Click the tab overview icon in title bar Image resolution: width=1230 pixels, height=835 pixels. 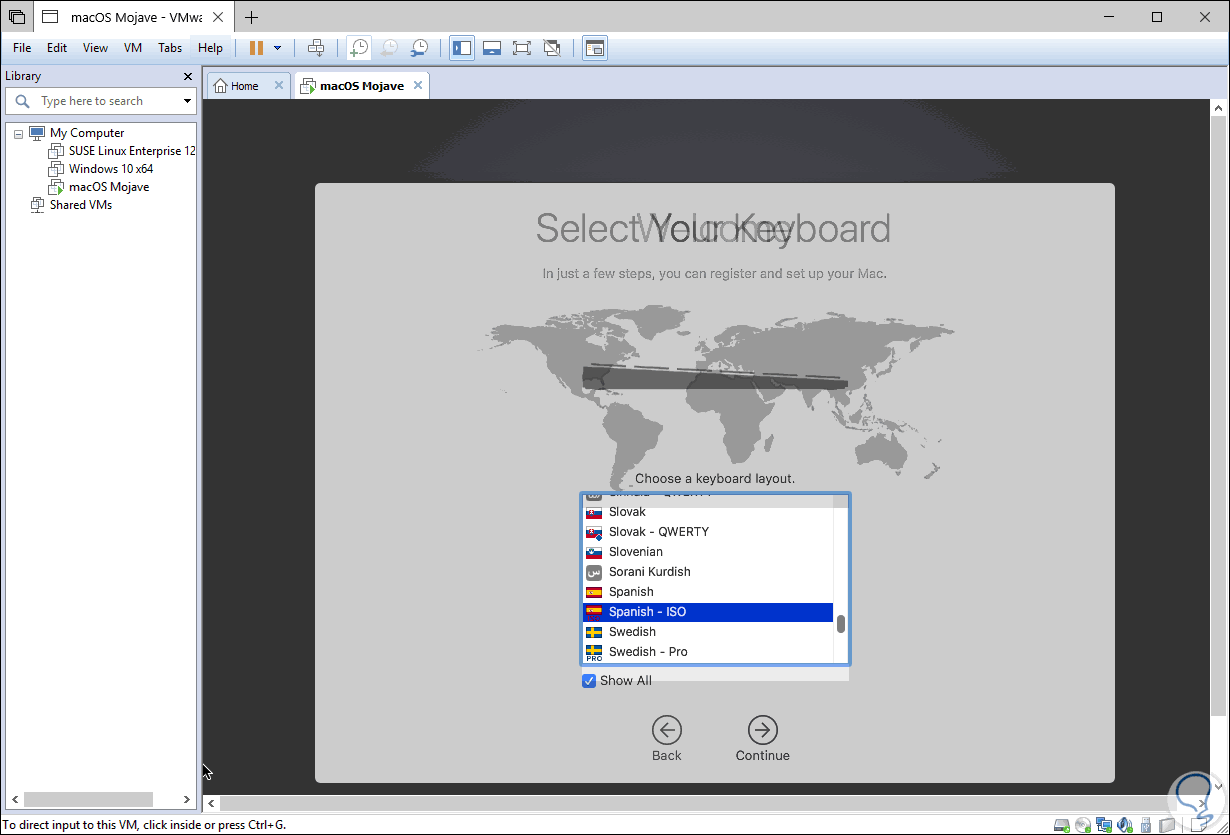point(17,17)
